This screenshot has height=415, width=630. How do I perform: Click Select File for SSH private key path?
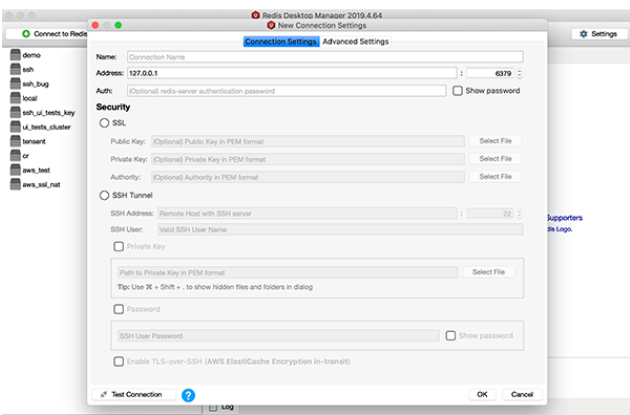point(488,272)
